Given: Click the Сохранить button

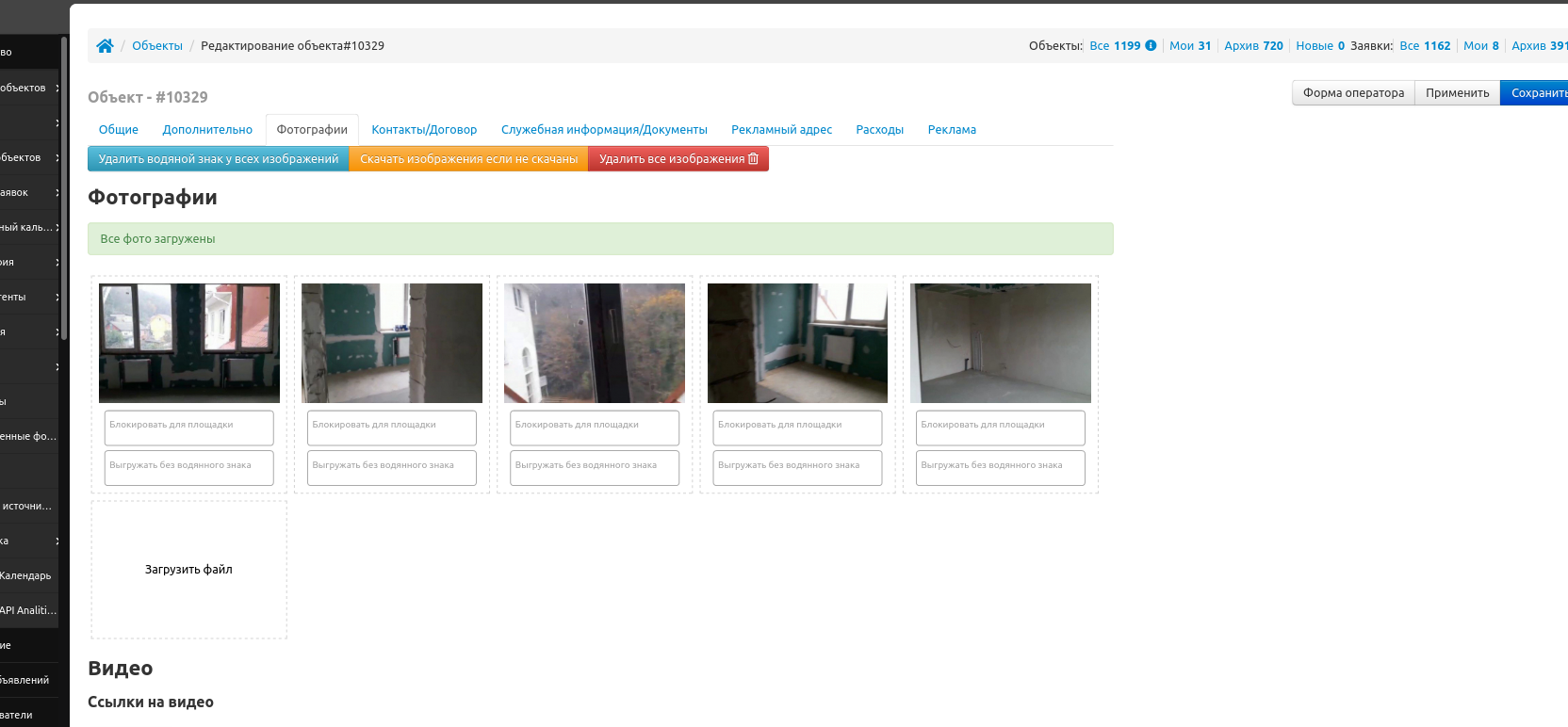Looking at the screenshot, I should pyautogui.click(x=1536, y=92).
